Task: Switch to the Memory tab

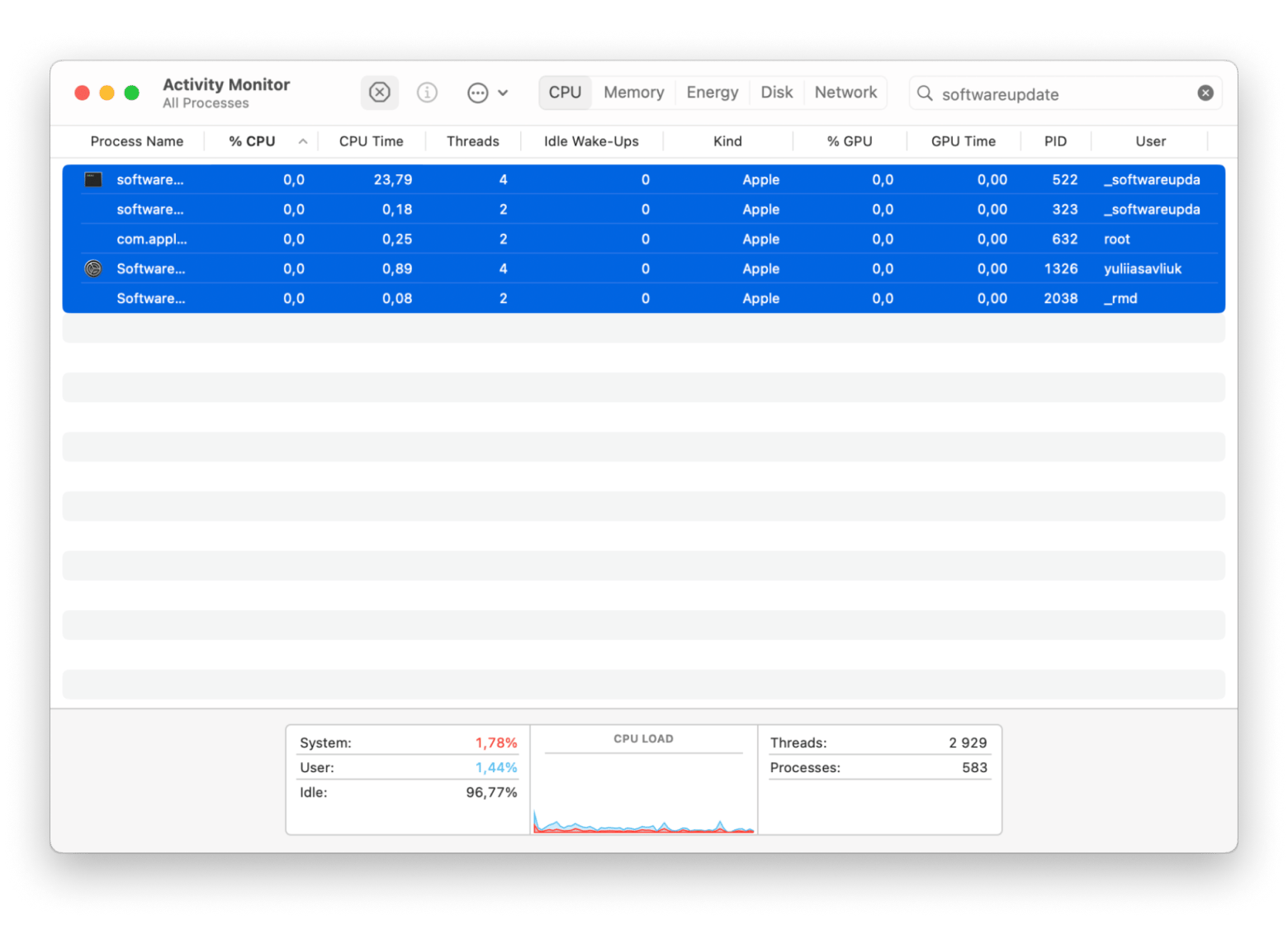Action: point(633,93)
